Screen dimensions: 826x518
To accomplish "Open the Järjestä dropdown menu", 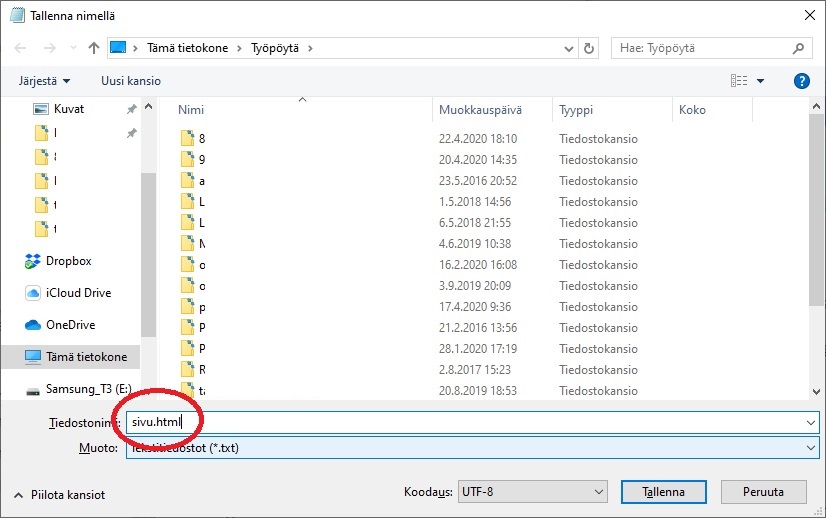I will [x=45, y=81].
